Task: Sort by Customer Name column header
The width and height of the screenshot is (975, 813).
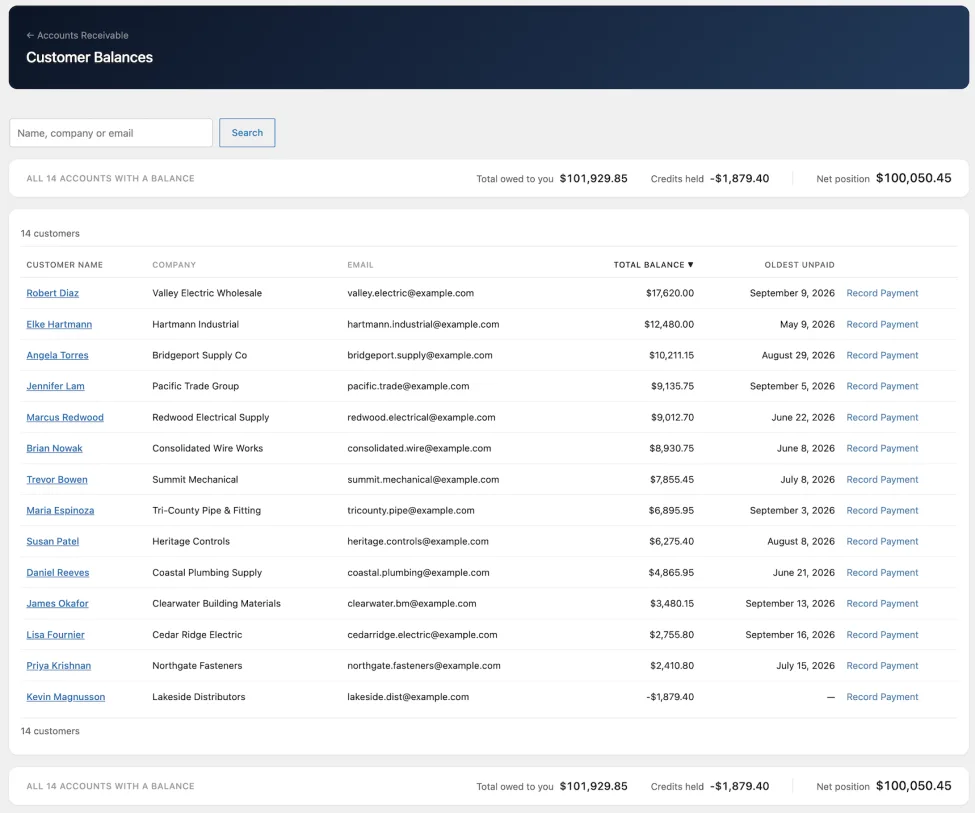Action: coord(65,265)
